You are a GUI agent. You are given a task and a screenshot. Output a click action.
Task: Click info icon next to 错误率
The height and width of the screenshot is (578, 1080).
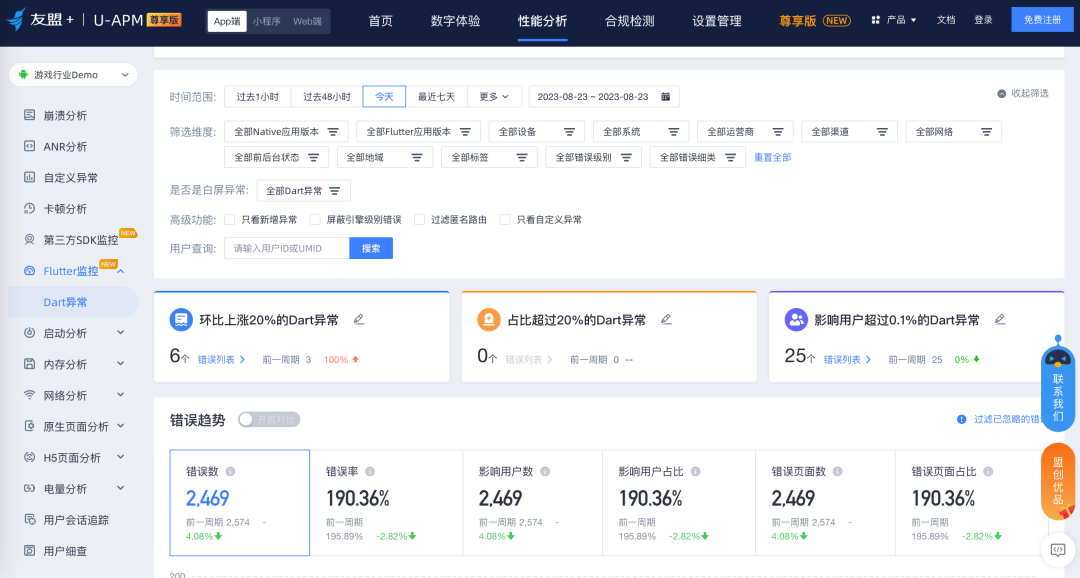(370, 471)
